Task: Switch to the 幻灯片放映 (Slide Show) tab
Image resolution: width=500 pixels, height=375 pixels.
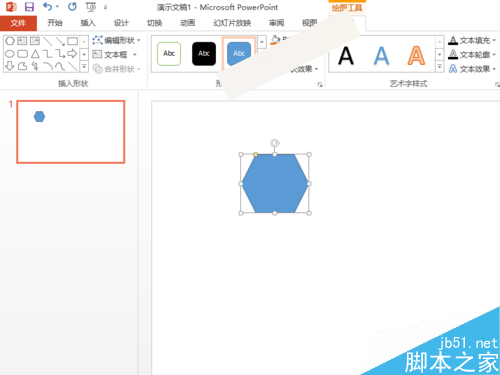Action: tap(232, 23)
